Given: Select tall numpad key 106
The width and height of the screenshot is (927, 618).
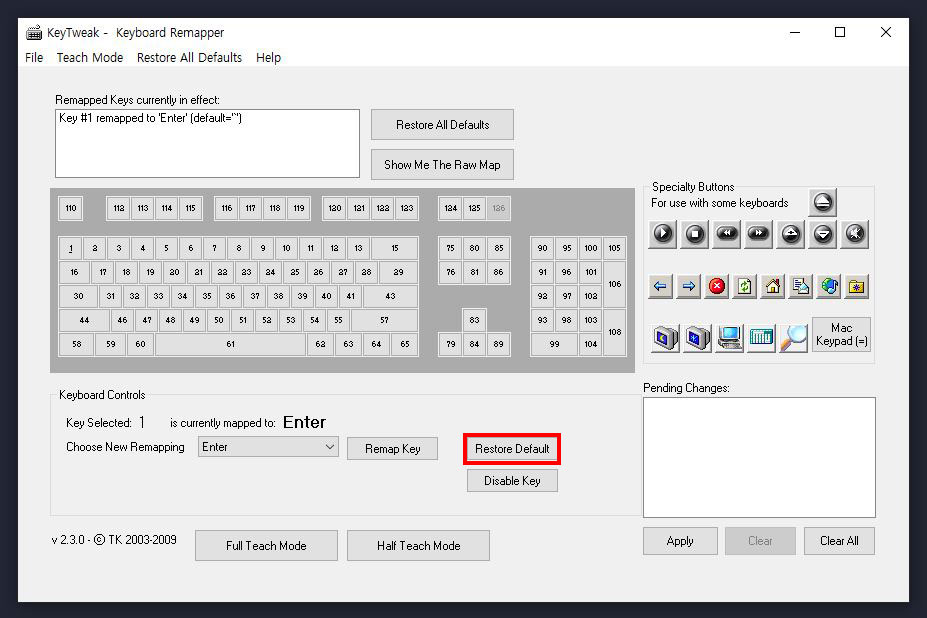Looking at the screenshot, I should (615, 284).
